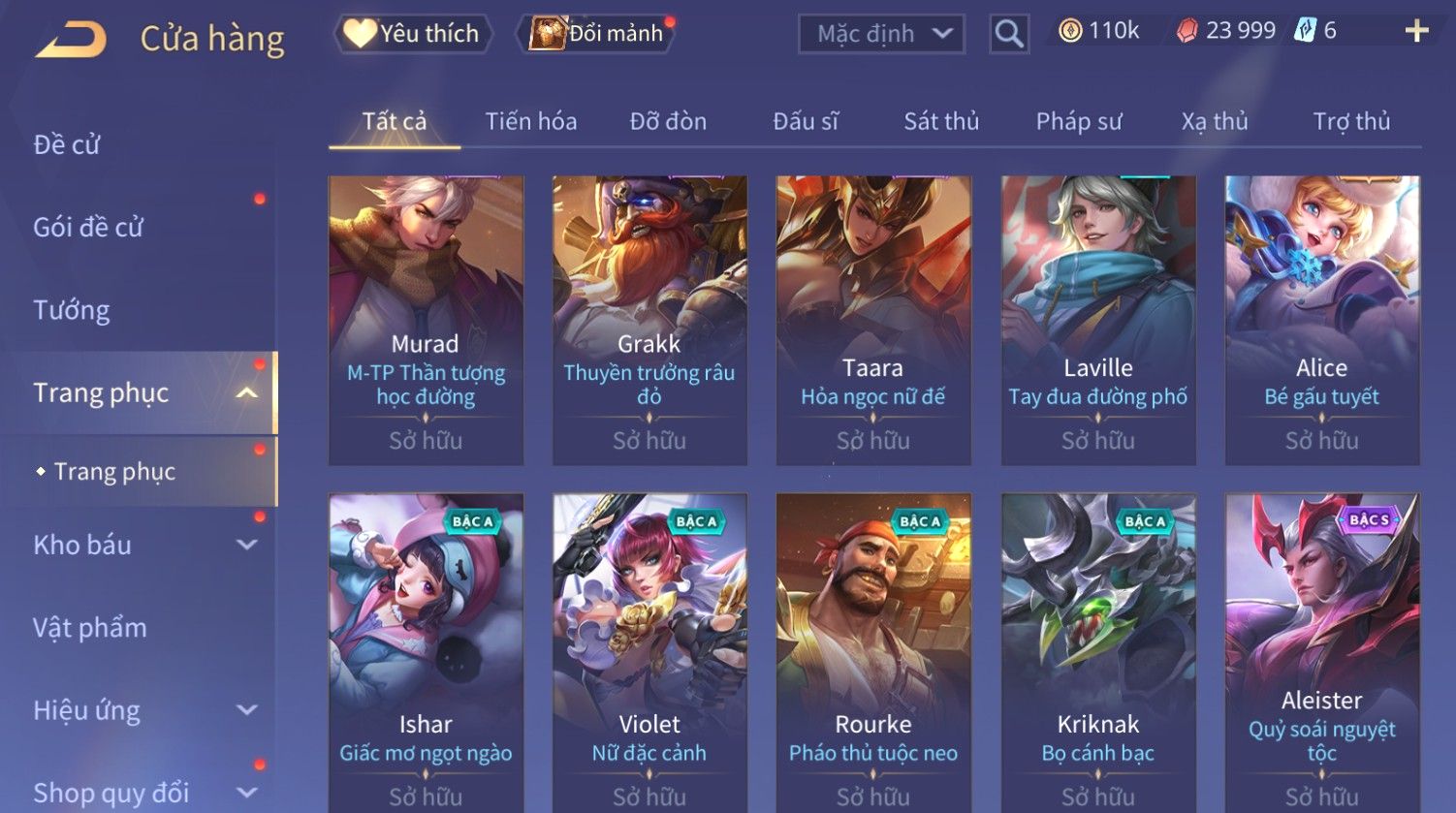Click the plus icon to add currency

pos(1417,32)
